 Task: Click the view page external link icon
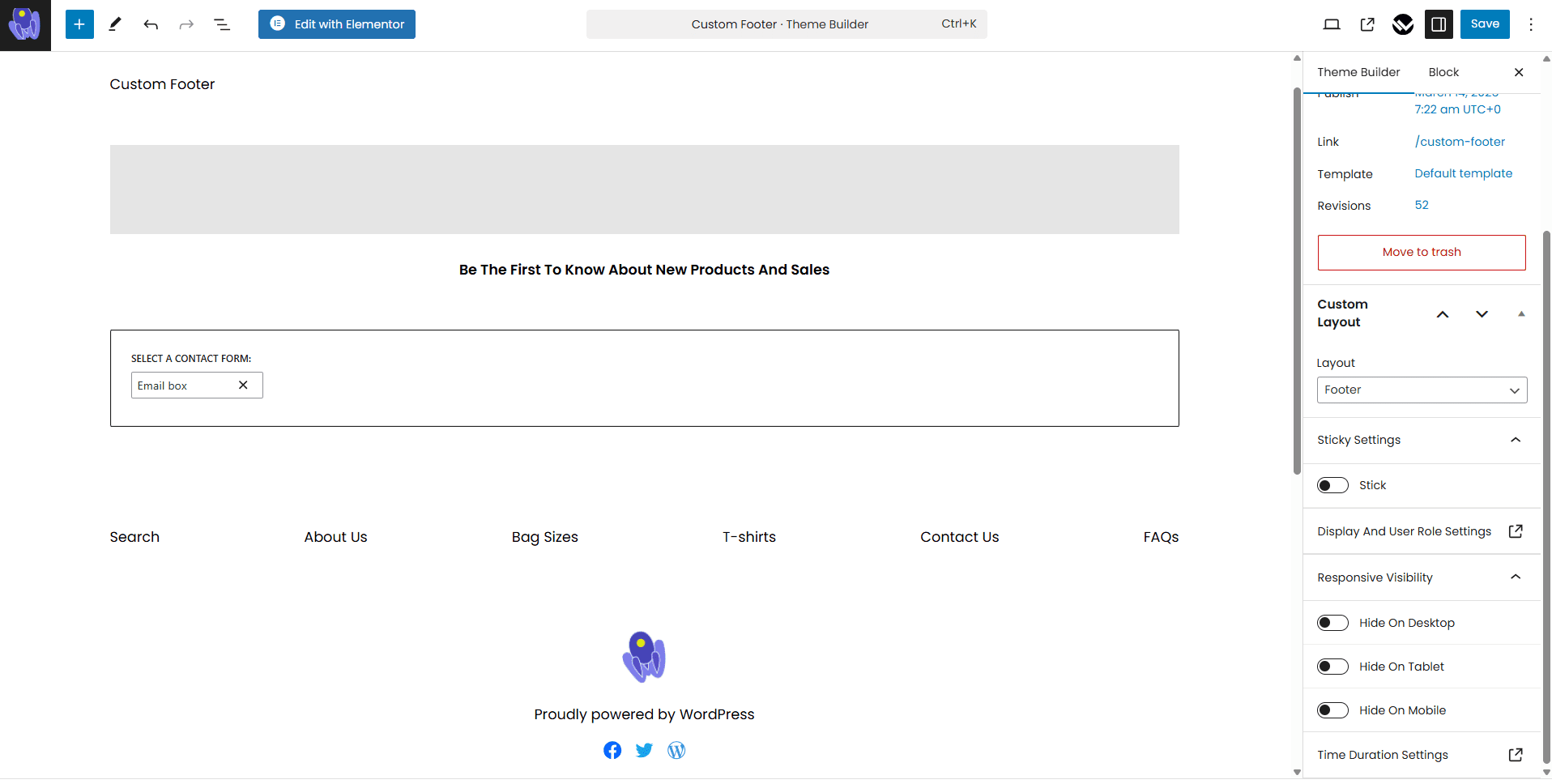(1367, 24)
